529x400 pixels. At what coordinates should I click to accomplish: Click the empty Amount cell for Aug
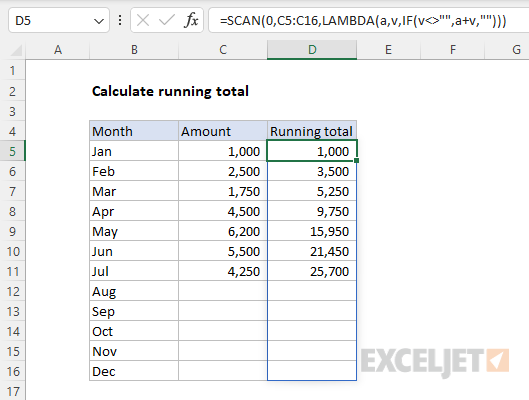[223, 291]
